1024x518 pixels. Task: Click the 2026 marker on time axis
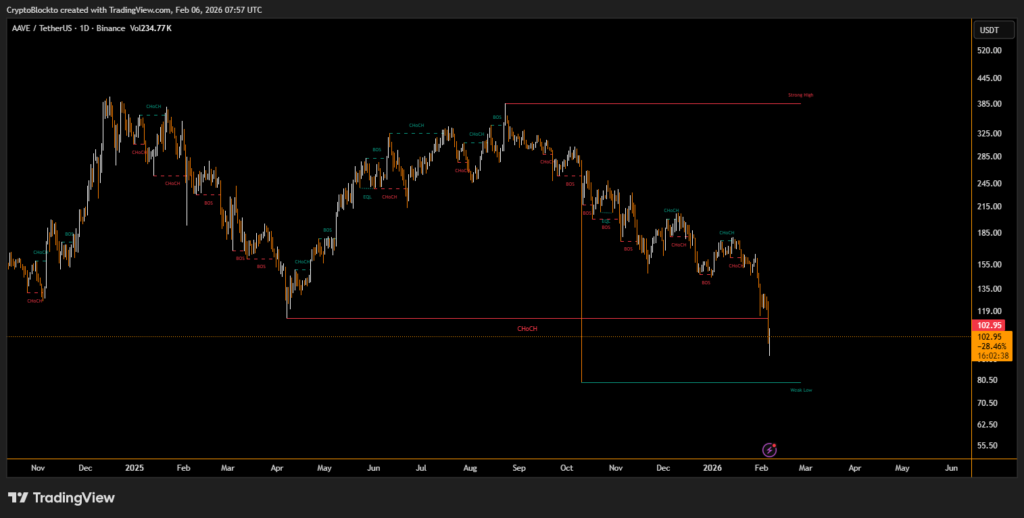[x=712, y=467]
